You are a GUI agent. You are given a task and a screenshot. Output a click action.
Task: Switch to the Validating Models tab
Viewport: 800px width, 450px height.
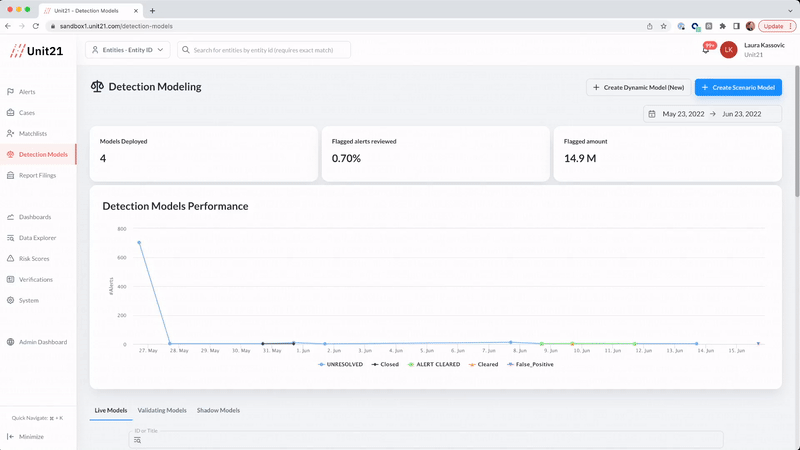coord(162,410)
